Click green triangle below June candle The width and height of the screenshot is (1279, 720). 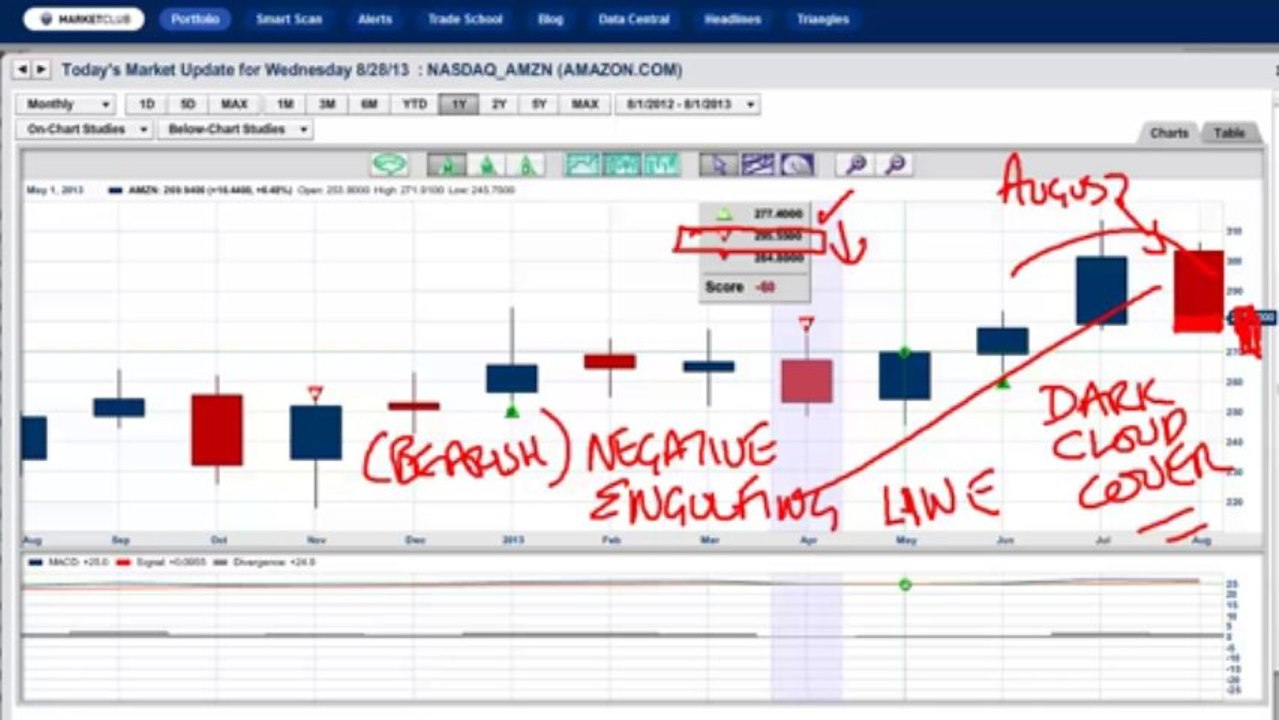1002,381
